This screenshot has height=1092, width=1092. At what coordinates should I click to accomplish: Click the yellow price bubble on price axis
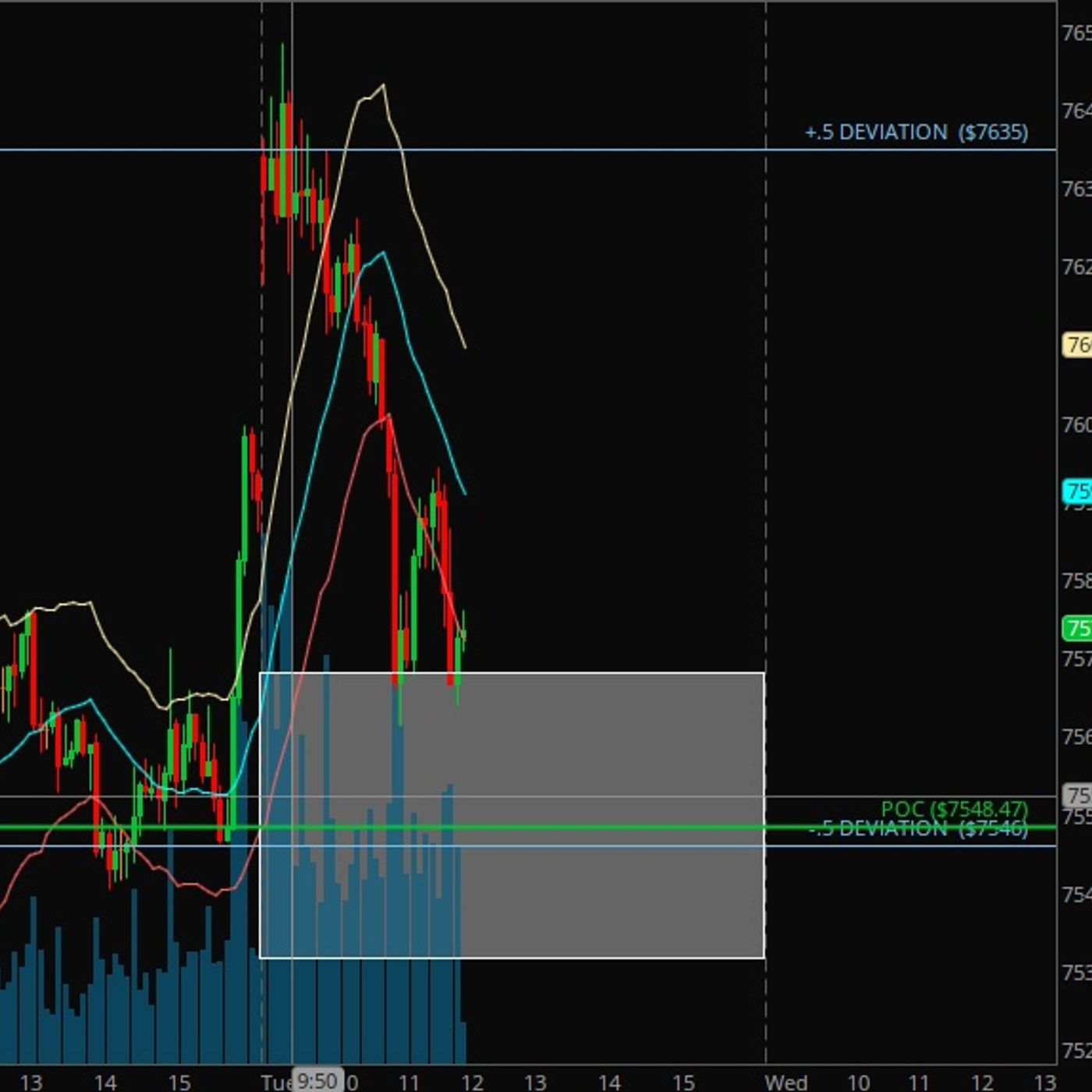click(1078, 345)
